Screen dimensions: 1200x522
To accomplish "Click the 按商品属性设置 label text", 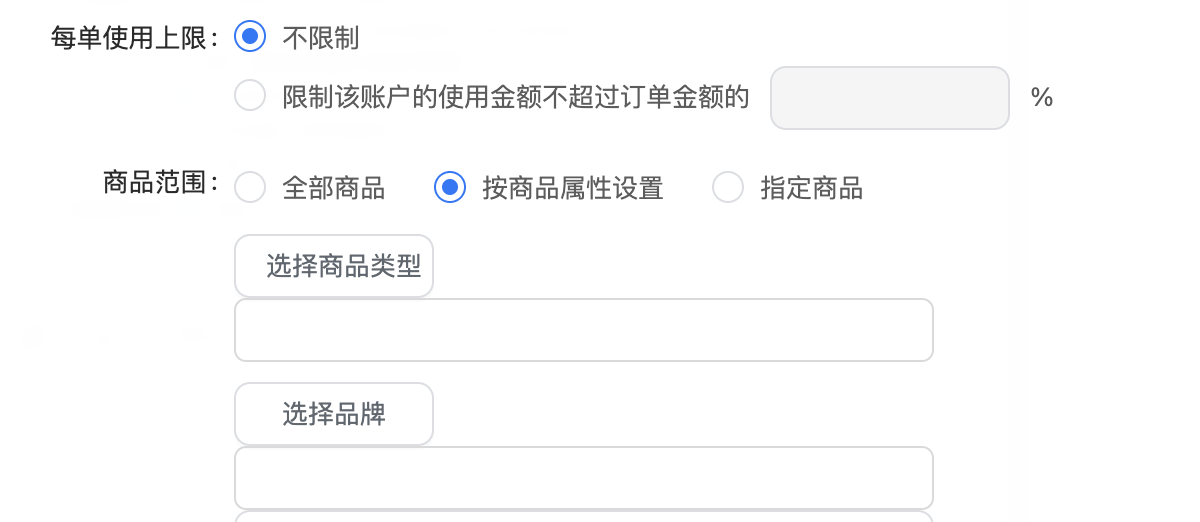I will click(573, 188).
